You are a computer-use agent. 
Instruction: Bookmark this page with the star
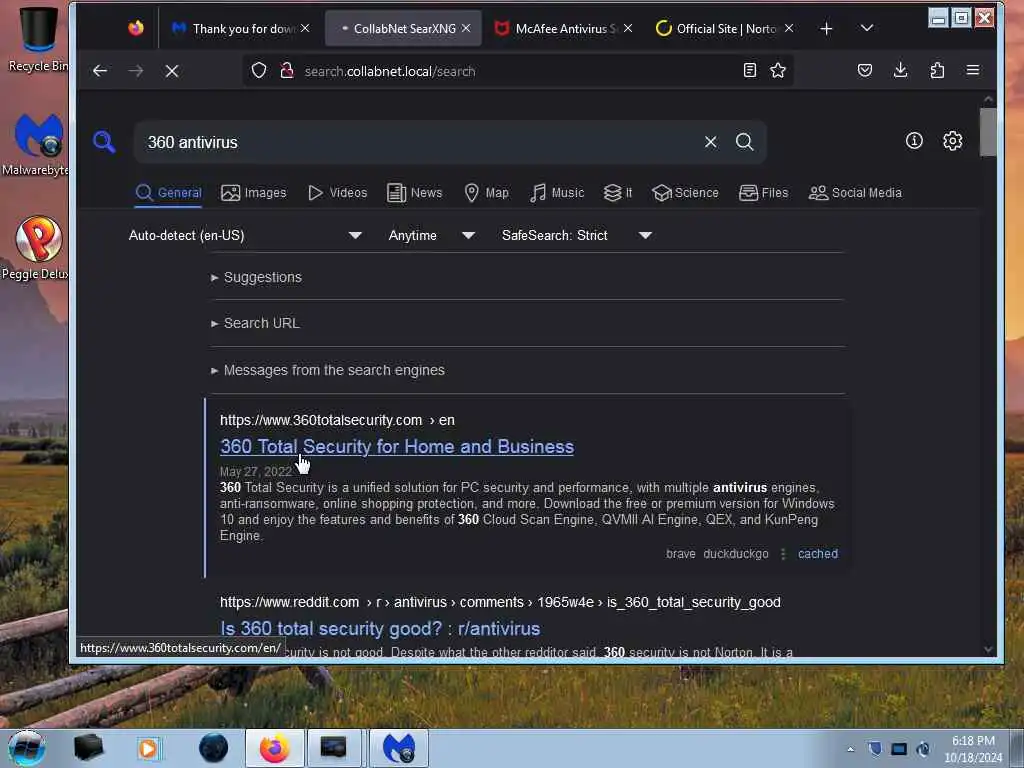pos(777,70)
